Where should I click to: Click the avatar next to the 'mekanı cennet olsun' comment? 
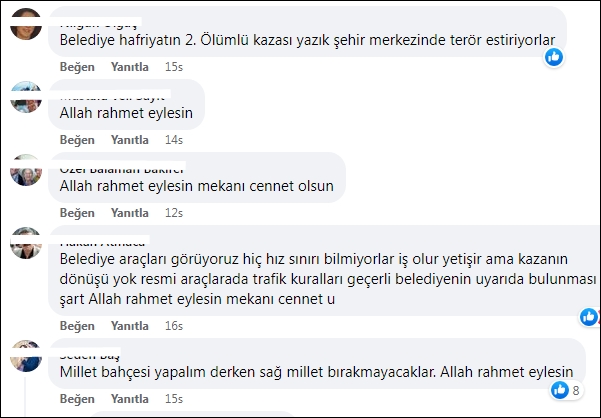[25, 170]
